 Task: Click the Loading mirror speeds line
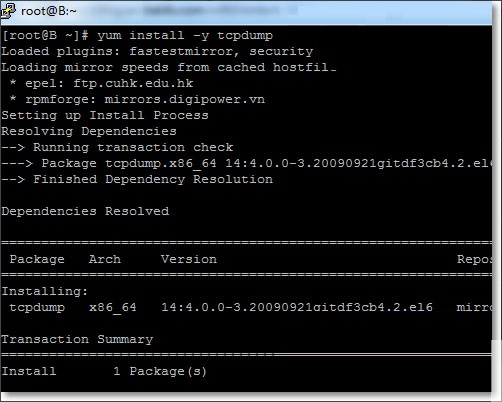169,67
